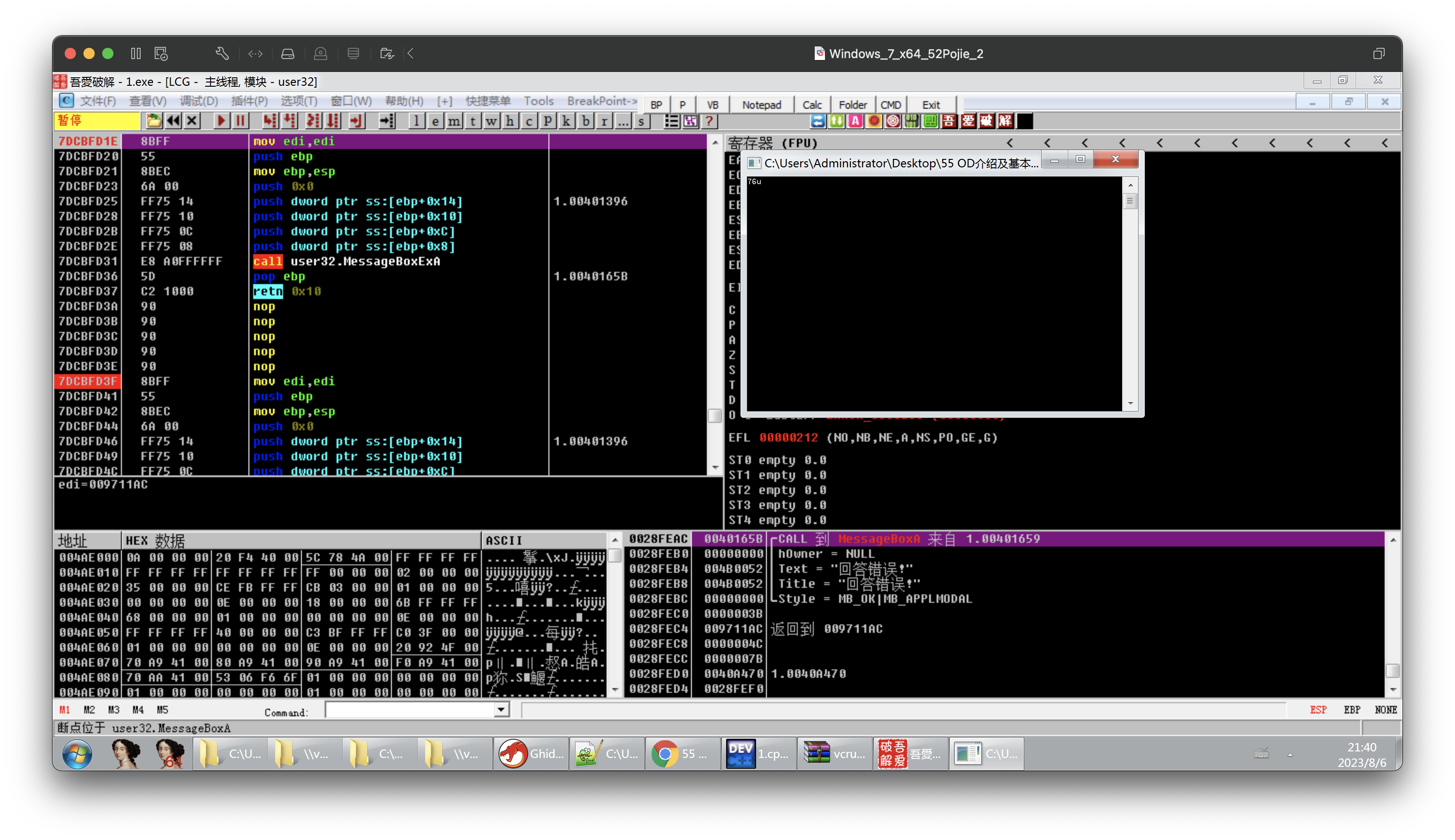Click the disassembly pane scroll-down arrow
This screenshot has width=1455, height=840.
click(x=715, y=467)
